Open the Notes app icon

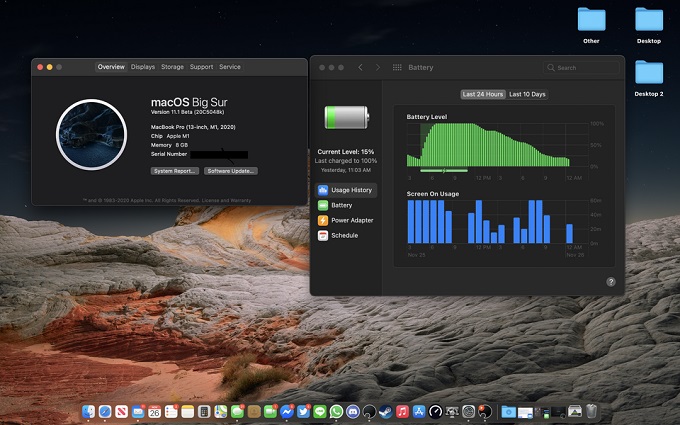187,411
